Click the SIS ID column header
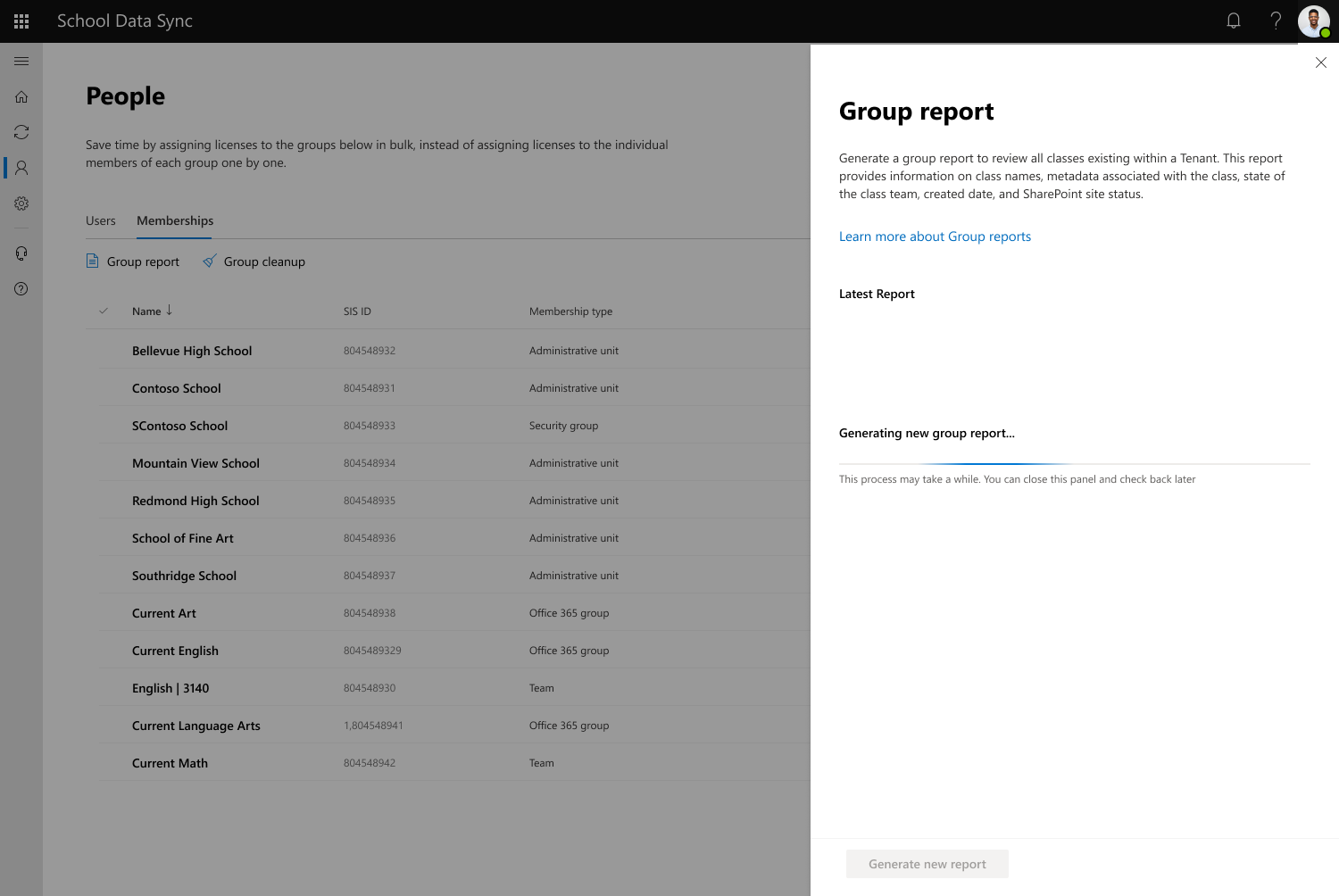This screenshot has height=896, width=1339. 357,311
